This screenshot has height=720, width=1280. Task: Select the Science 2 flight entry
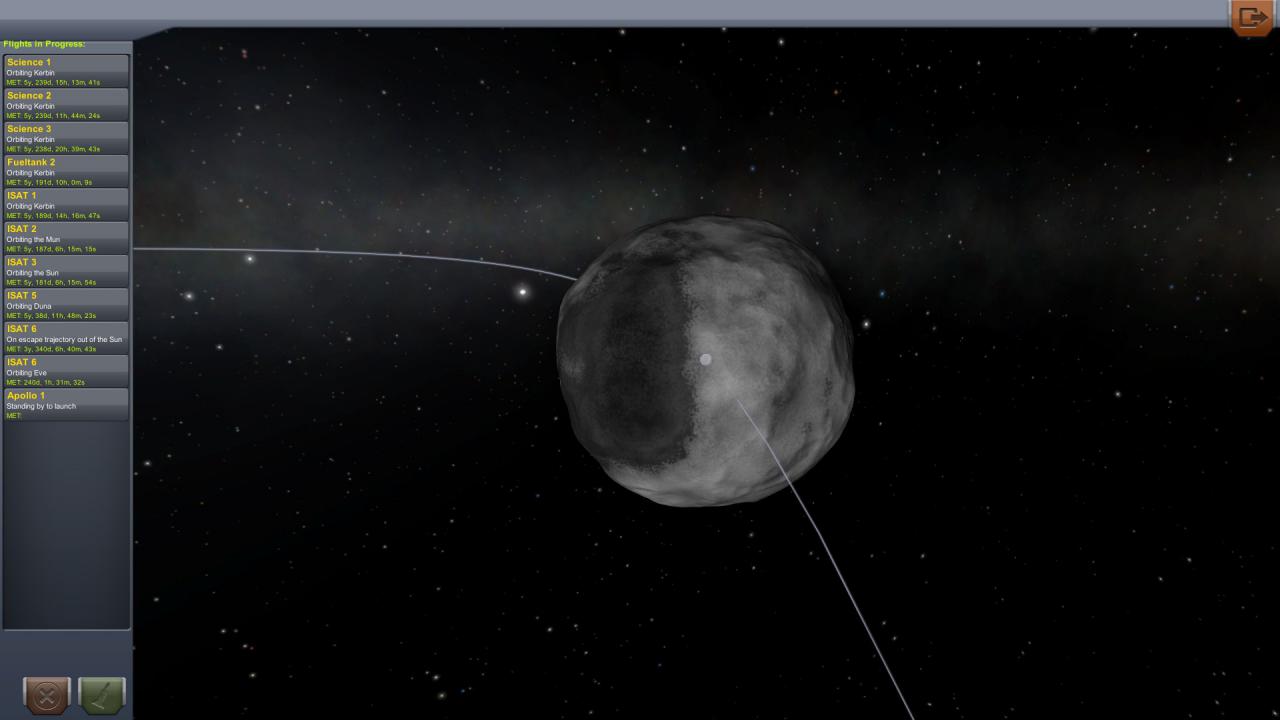coord(67,104)
